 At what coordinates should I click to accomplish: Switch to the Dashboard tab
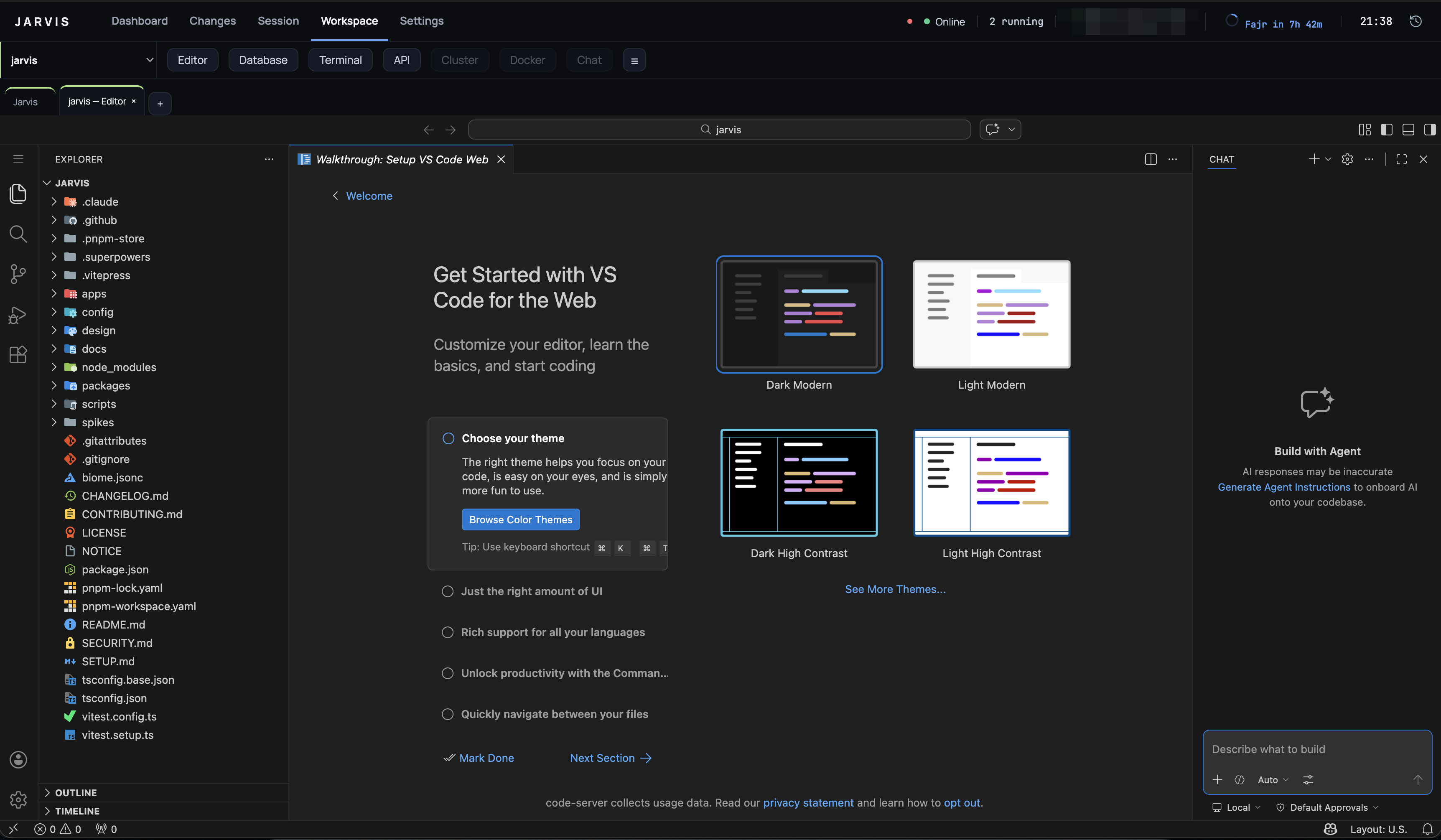pos(140,21)
